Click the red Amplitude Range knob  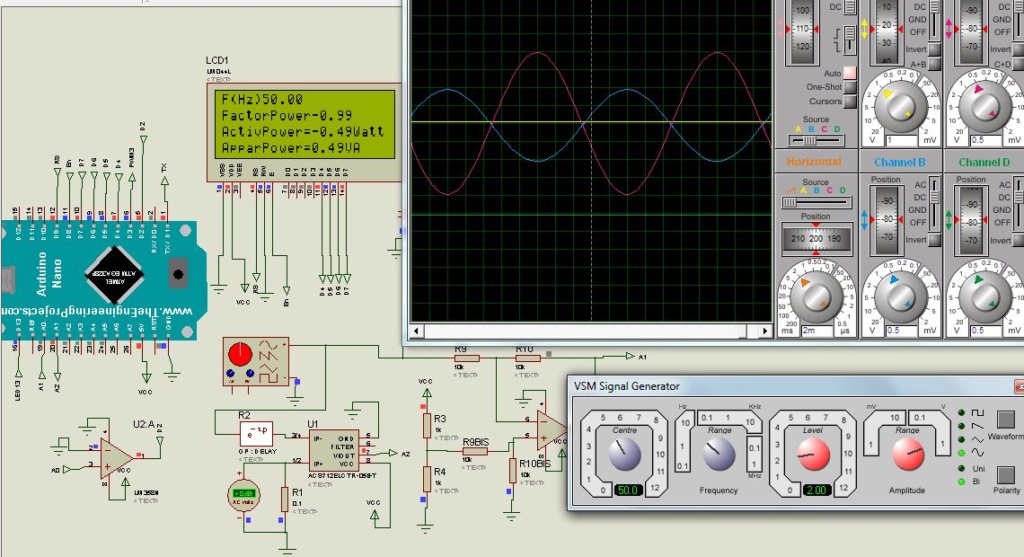point(908,454)
